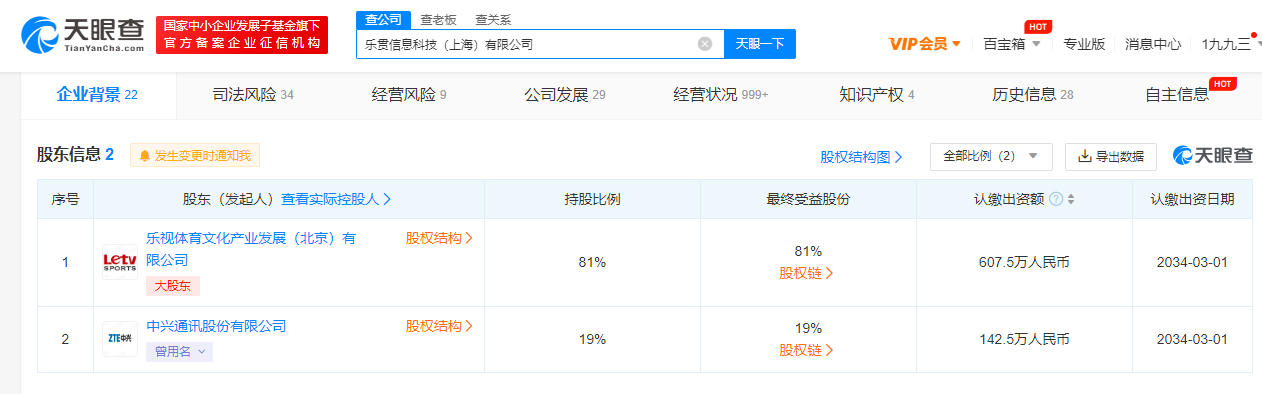
Task: Select the 自主信息 tab
Action: (1177, 95)
